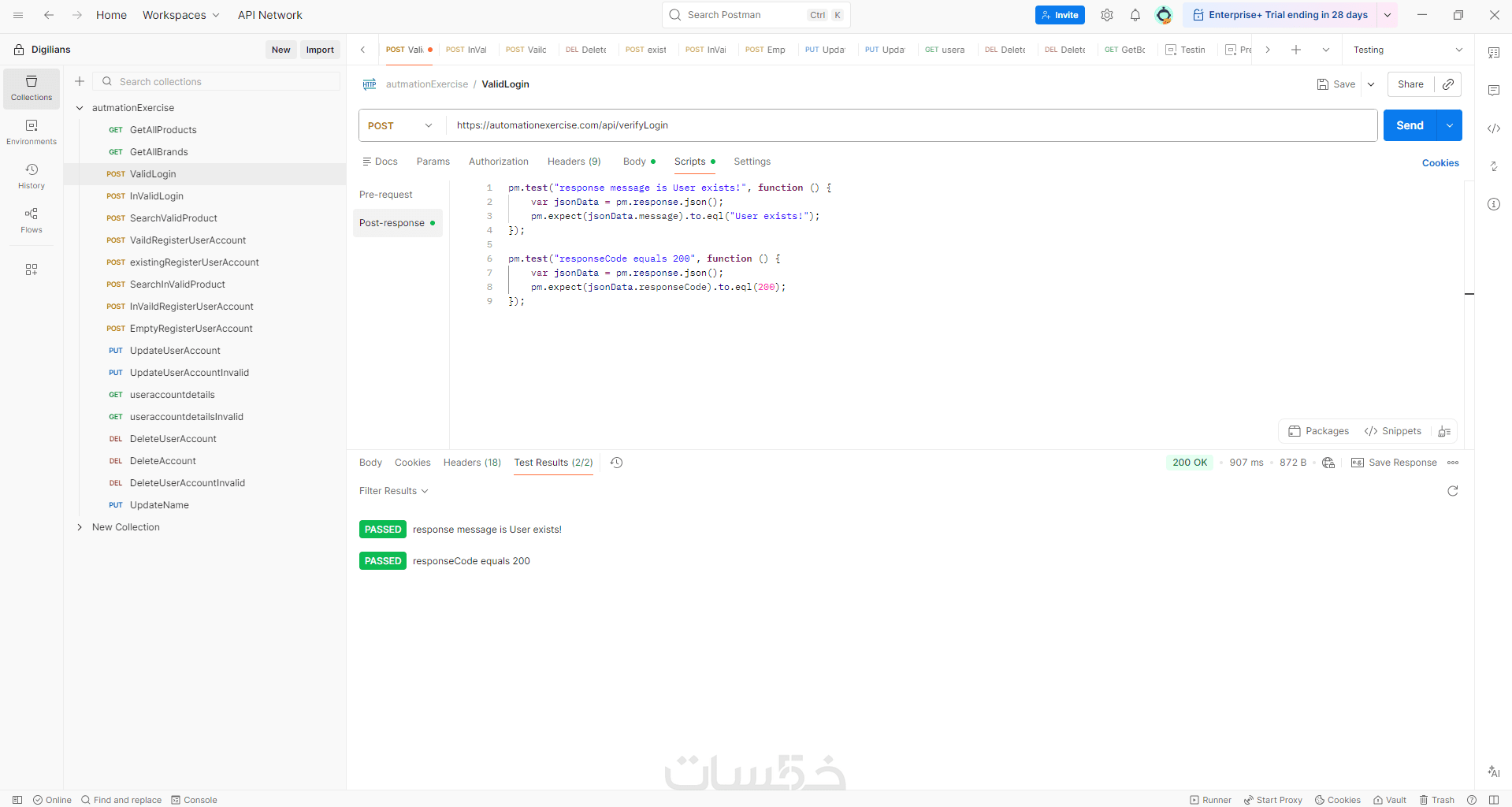The image size is (1512, 807).
Task: Collapse the autmationExercise collection
Action: click(x=80, y=108)
